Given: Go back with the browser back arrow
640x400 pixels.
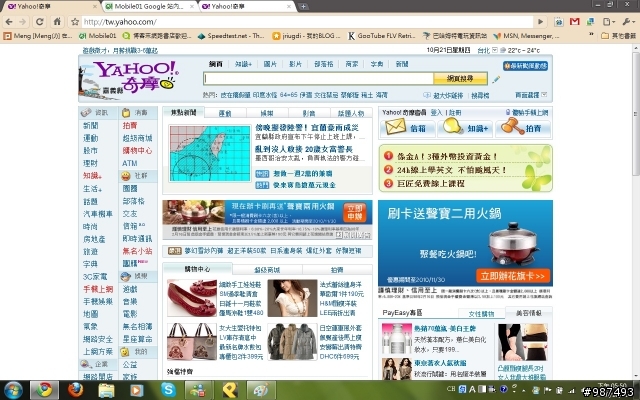Looking at the screenshot, I should pos(9,22).
